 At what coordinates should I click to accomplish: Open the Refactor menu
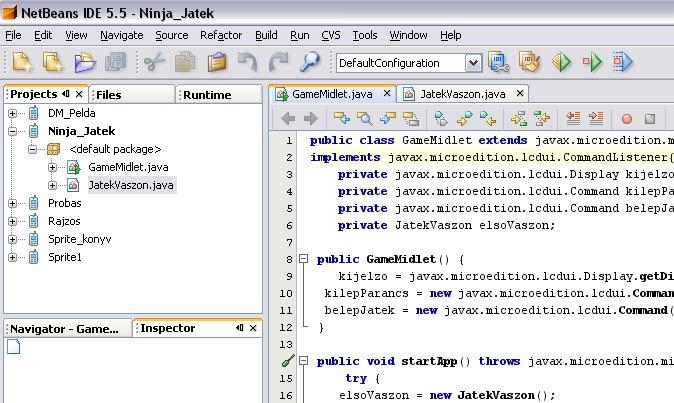click(221, 35)
